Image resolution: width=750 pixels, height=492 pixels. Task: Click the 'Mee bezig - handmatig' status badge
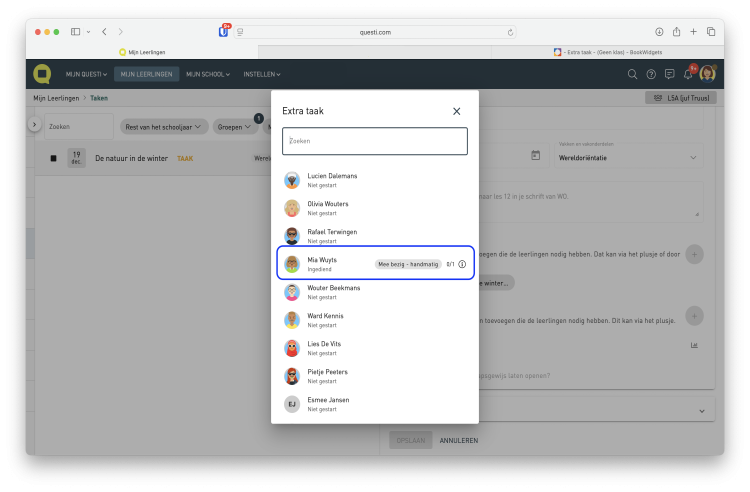[x=408, y=264]
